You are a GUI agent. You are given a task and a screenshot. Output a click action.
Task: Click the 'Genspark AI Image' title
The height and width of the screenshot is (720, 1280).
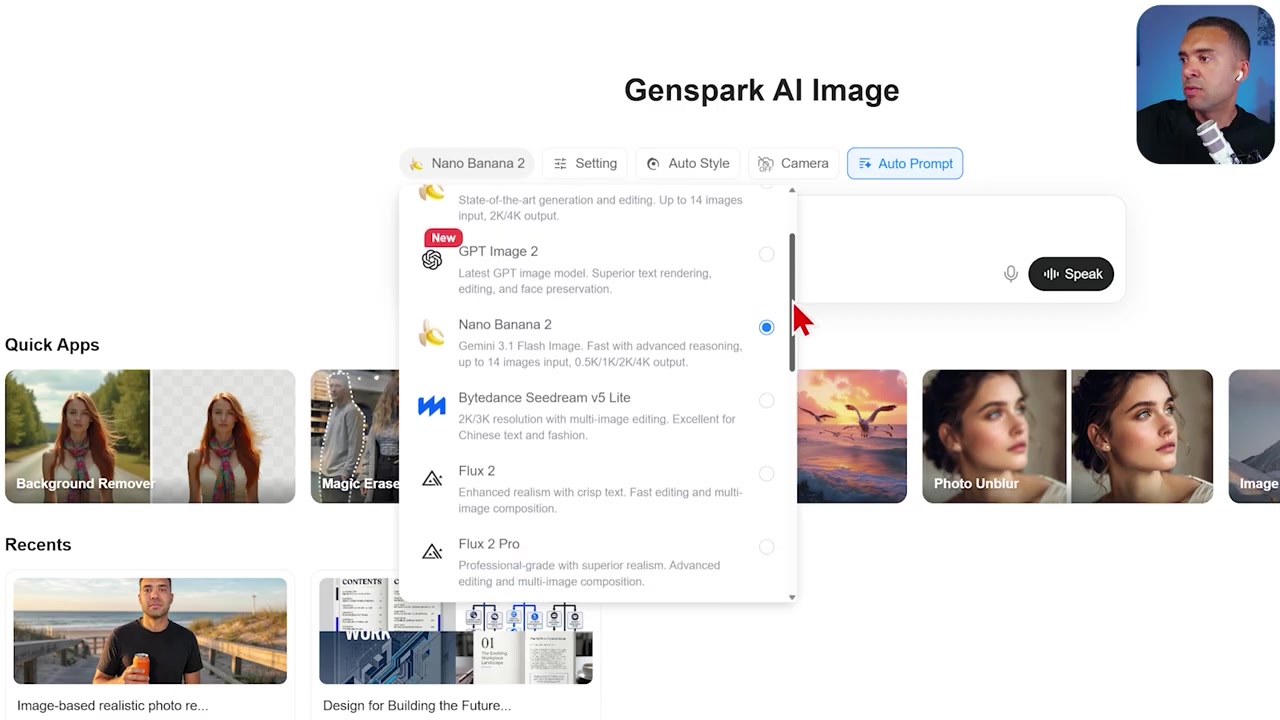tap(762, 90)
